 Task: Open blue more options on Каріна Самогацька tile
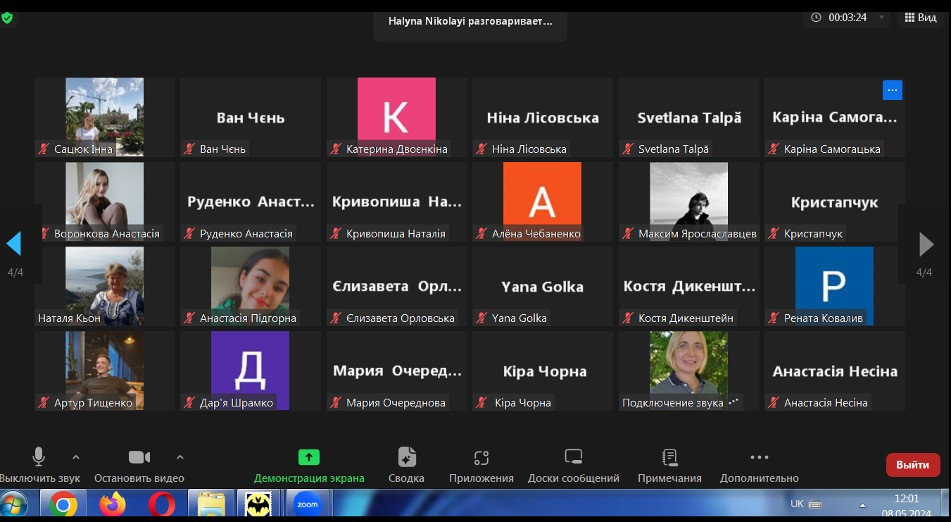coord(892,90)
